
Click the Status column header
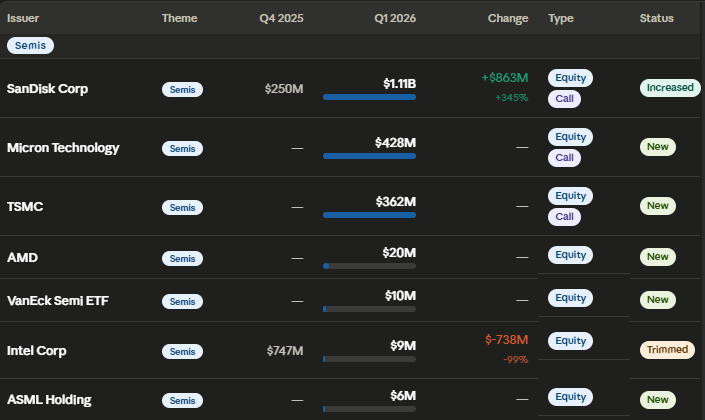656,18
